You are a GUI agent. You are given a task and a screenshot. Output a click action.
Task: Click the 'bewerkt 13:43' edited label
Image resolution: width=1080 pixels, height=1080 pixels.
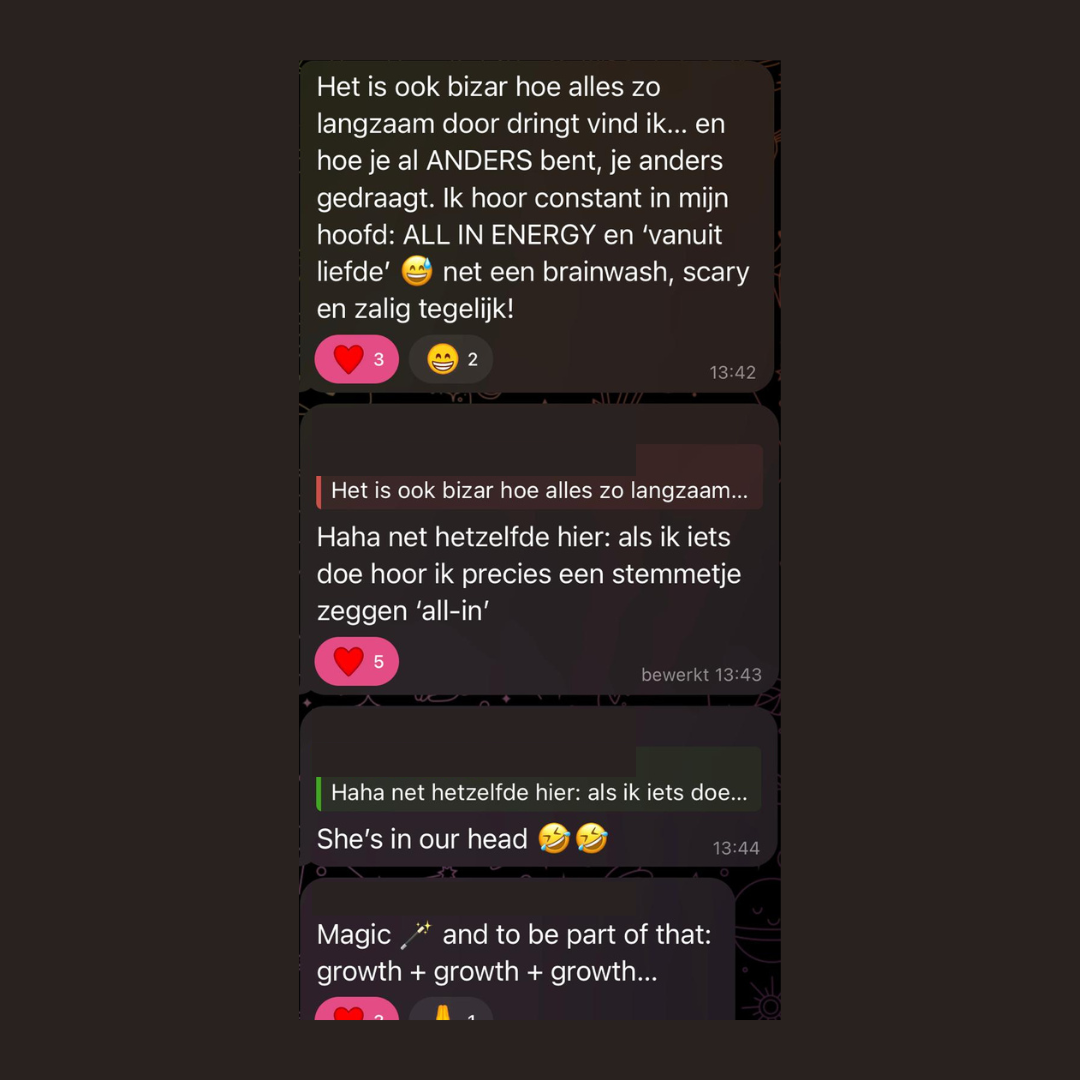point(701,675)
